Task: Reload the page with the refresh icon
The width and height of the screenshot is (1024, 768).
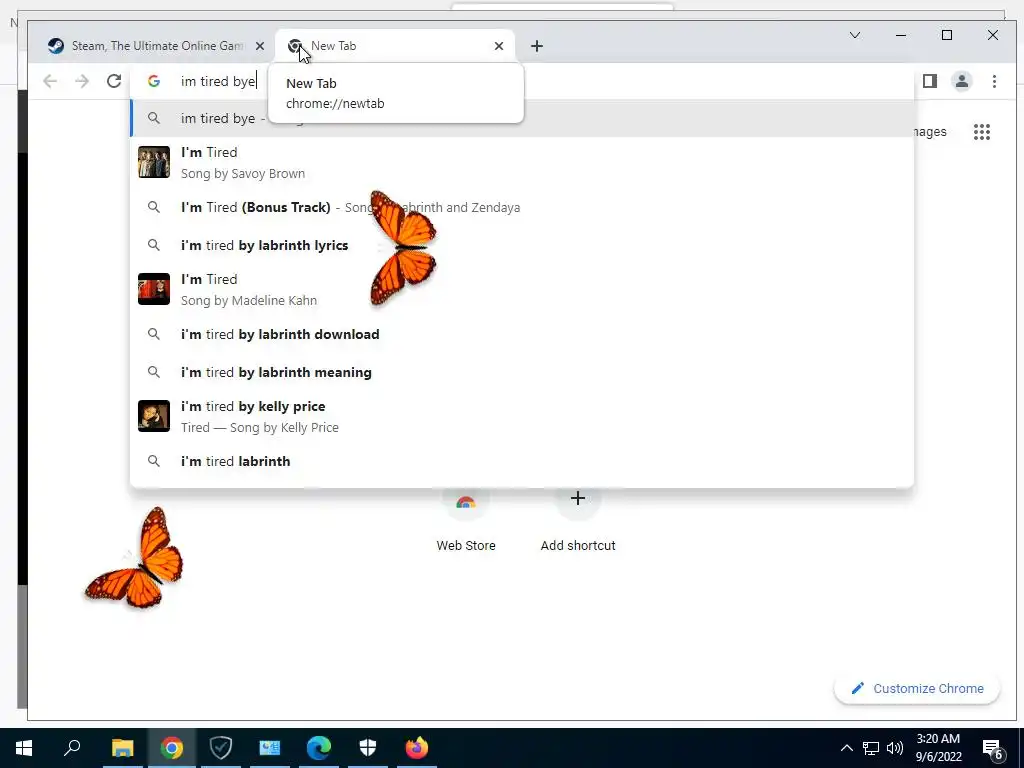Action: pos(114,81)
